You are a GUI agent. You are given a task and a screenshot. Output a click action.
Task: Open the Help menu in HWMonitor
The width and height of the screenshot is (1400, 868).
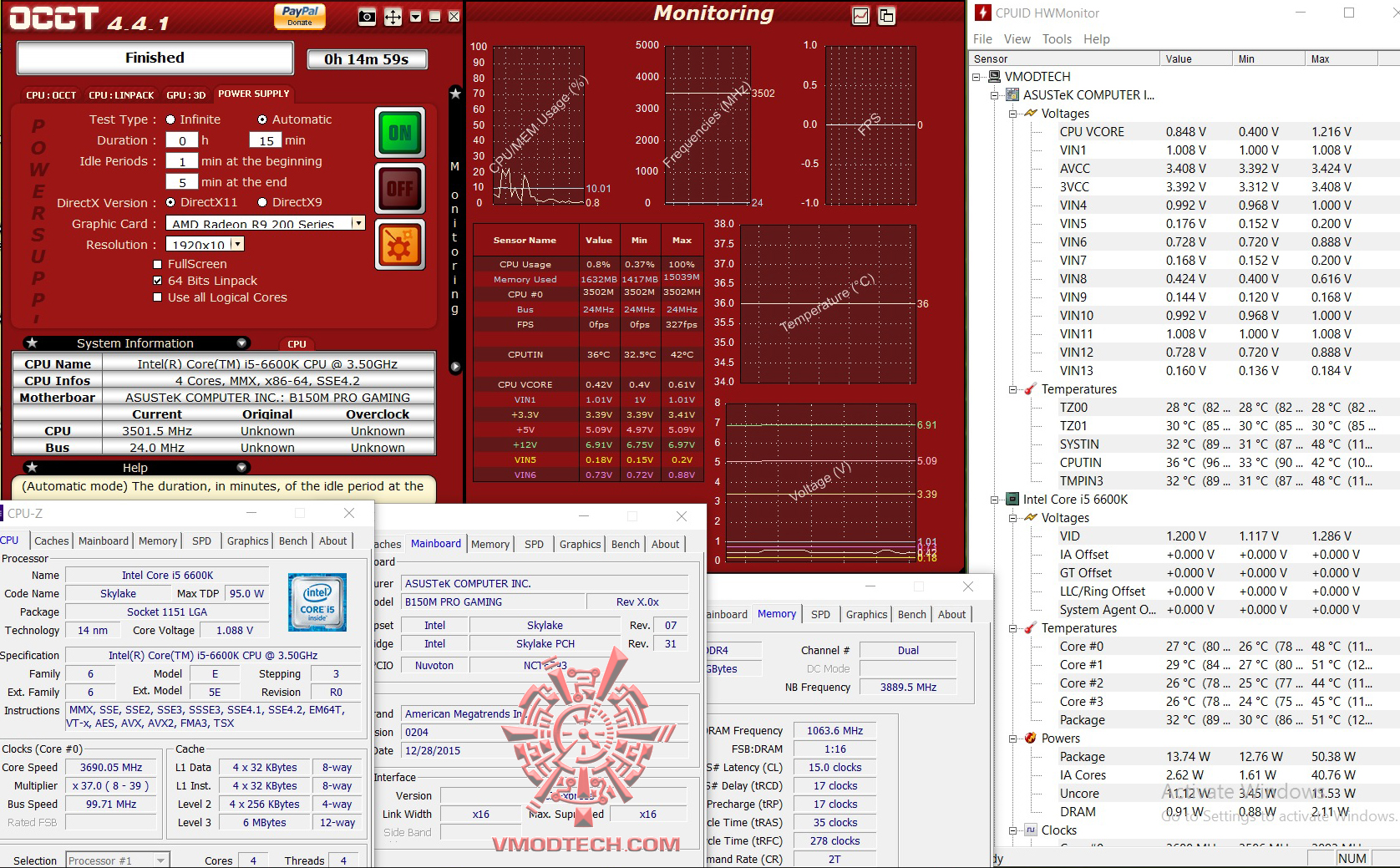(1096, 39)
